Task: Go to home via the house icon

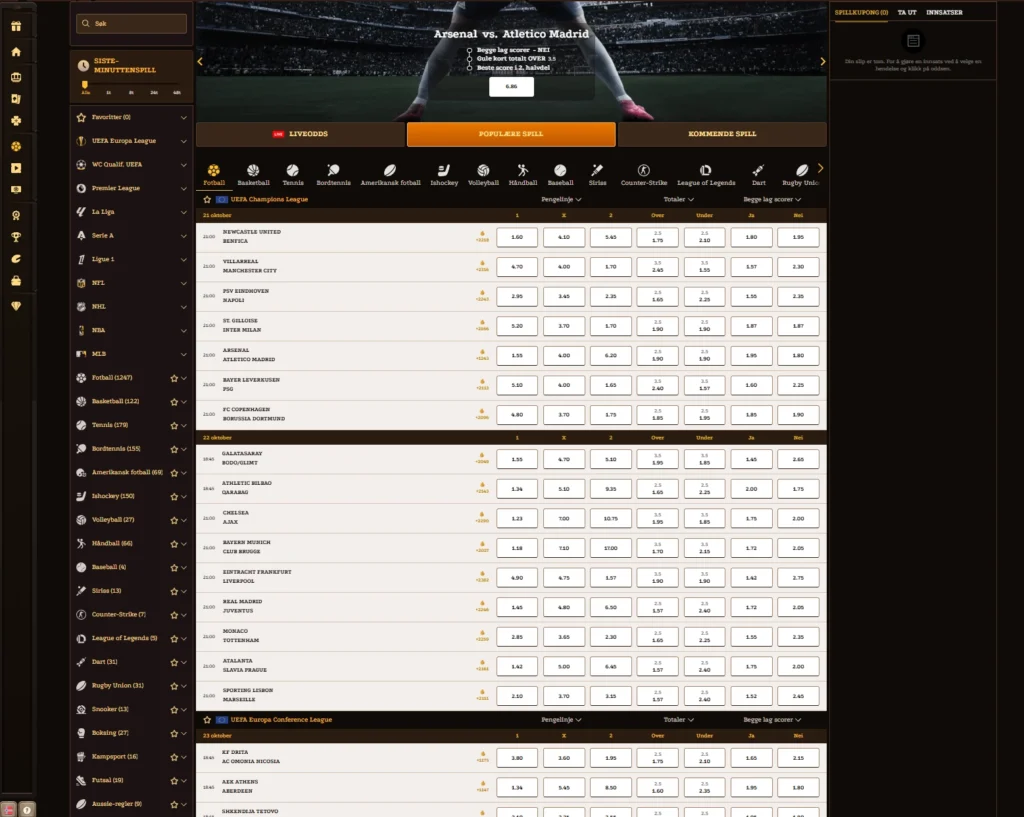Action: coord(16,52)
